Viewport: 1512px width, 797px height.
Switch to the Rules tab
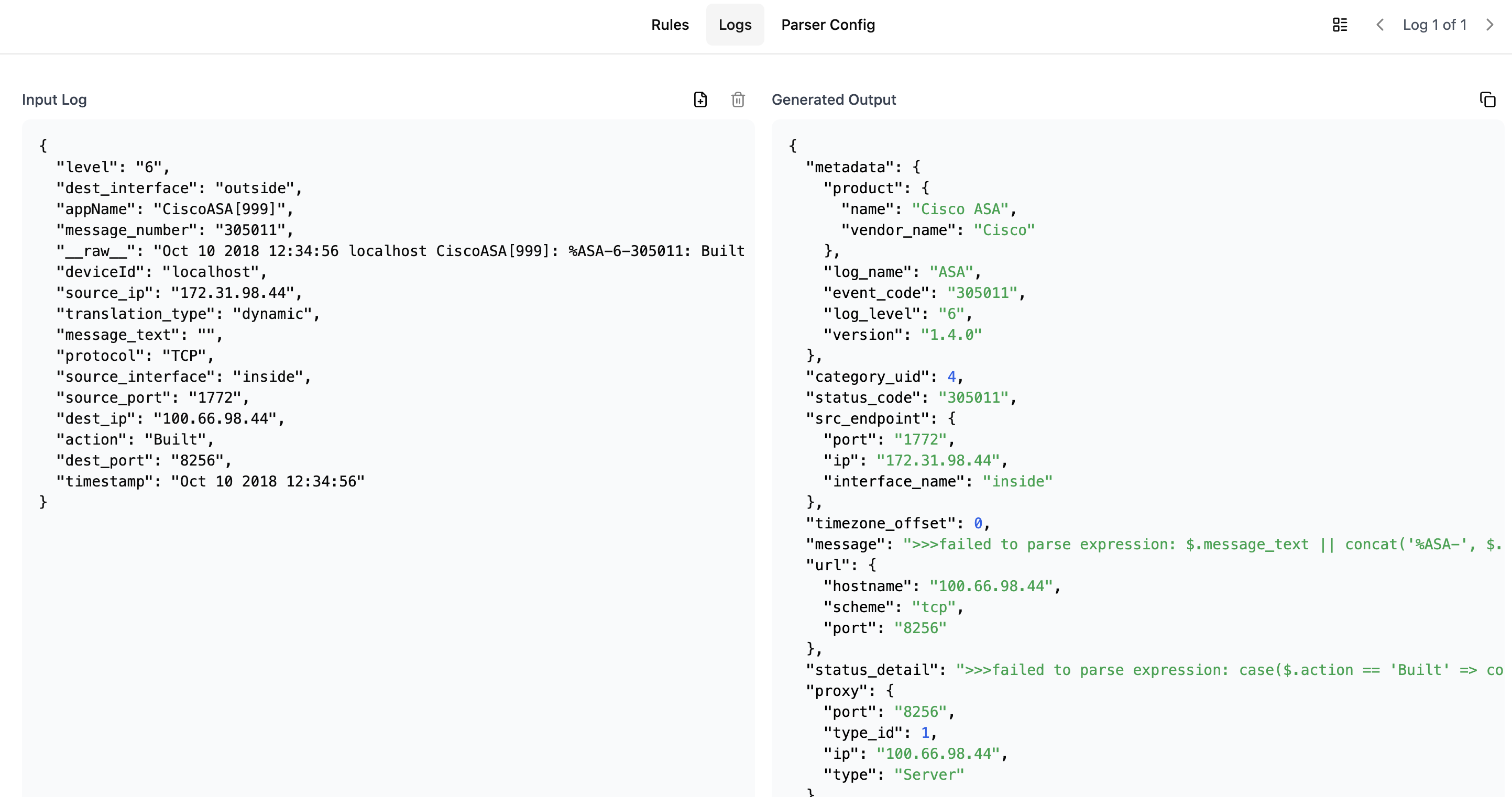coord(670,25)
